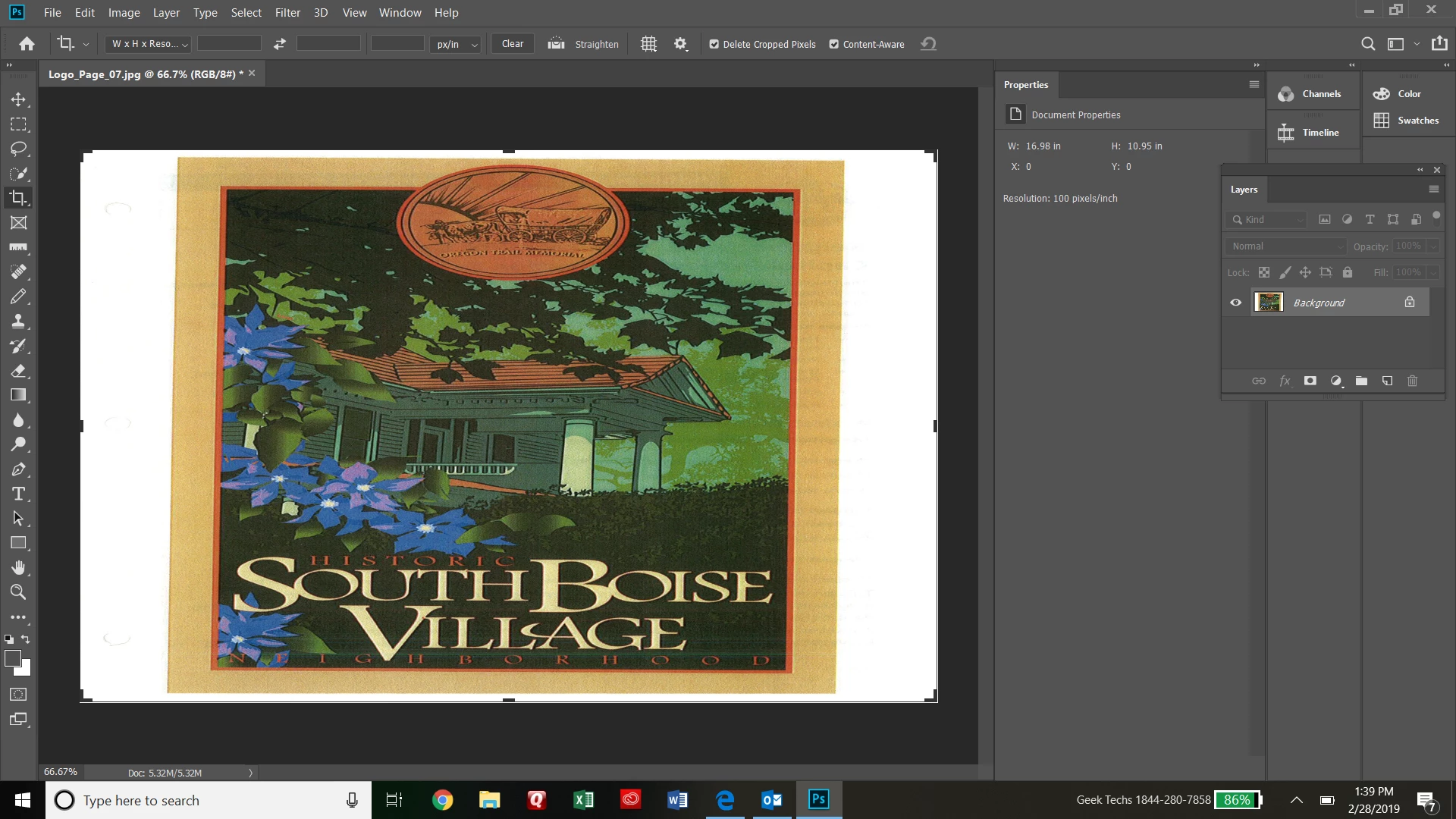The height and width of the screenshot is (819, 1456).
Task: Open the Filter menu
Action: pyautogui.click(x=287, y=13)
